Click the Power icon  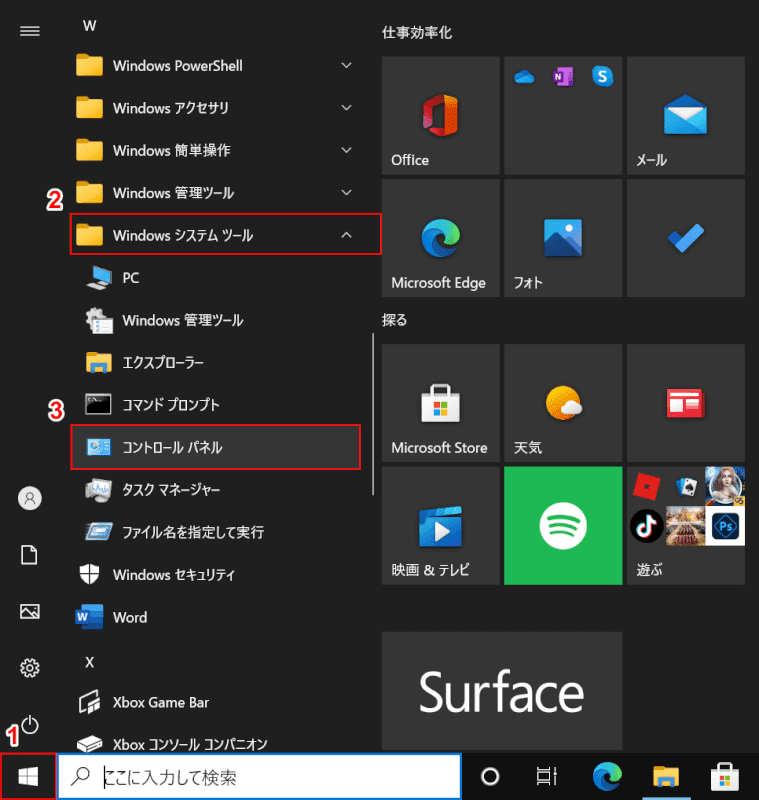pyautogui.click(x=30, y=724)
